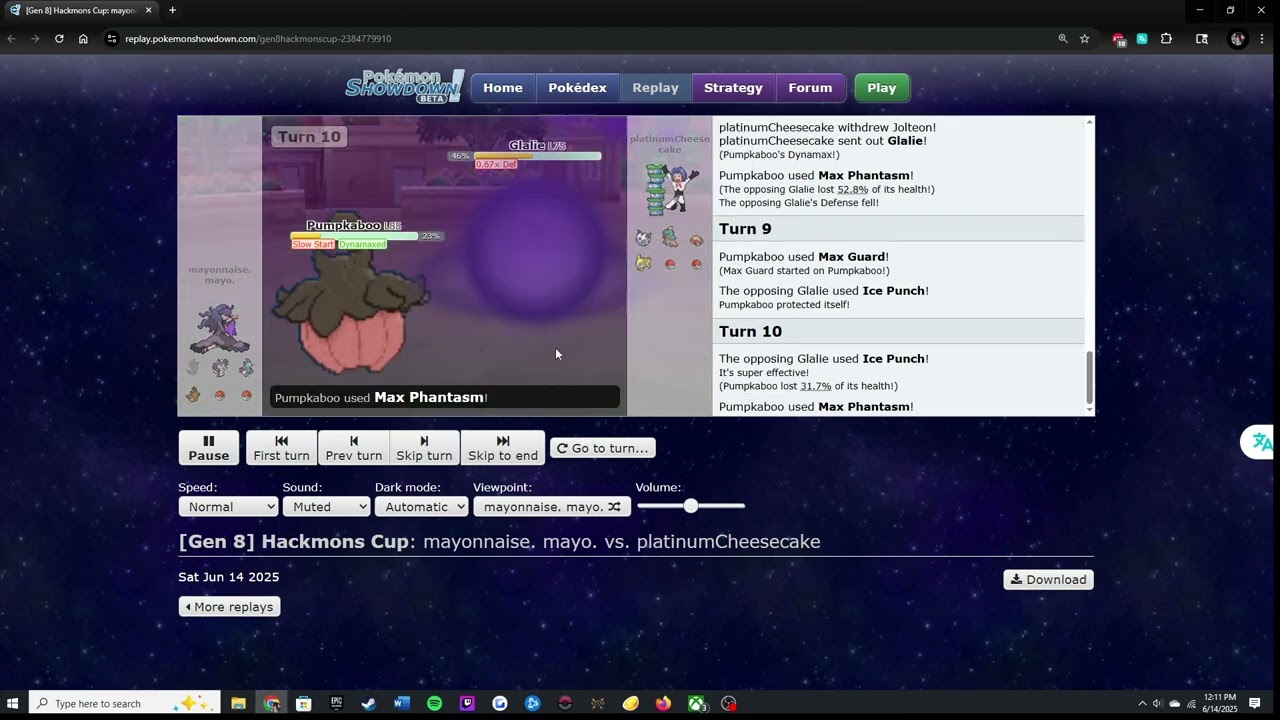The width and height of the screenshot is (1280, 720).
Task: Open the Speed dropdown set to Normal
Action: (x=228, y=507)
